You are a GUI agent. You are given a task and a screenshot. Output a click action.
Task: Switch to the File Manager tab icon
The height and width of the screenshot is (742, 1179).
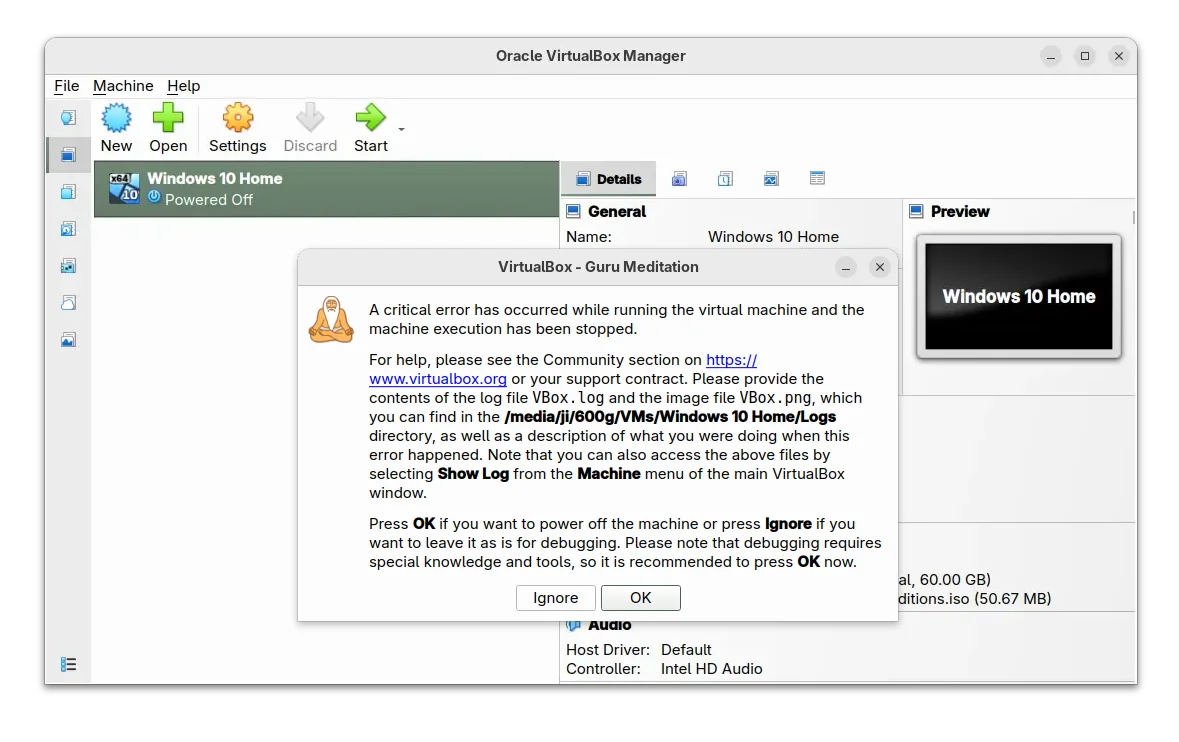tap(817, 178)
